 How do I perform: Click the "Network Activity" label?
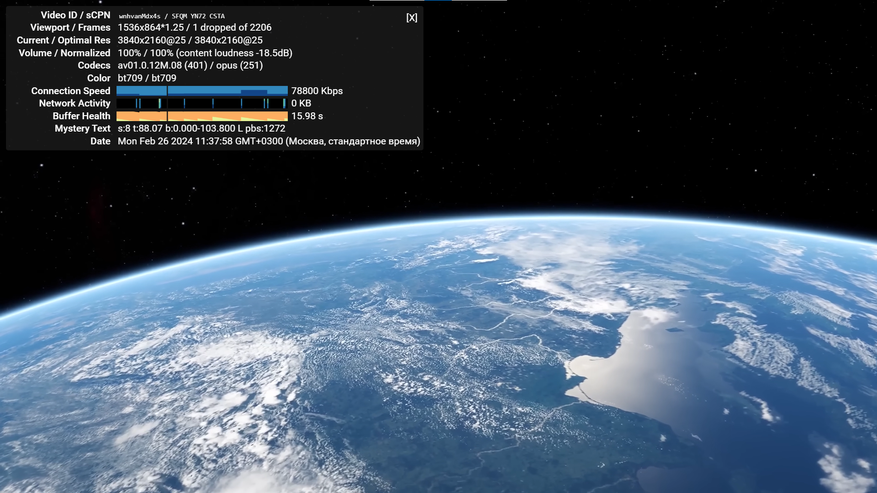75,103
